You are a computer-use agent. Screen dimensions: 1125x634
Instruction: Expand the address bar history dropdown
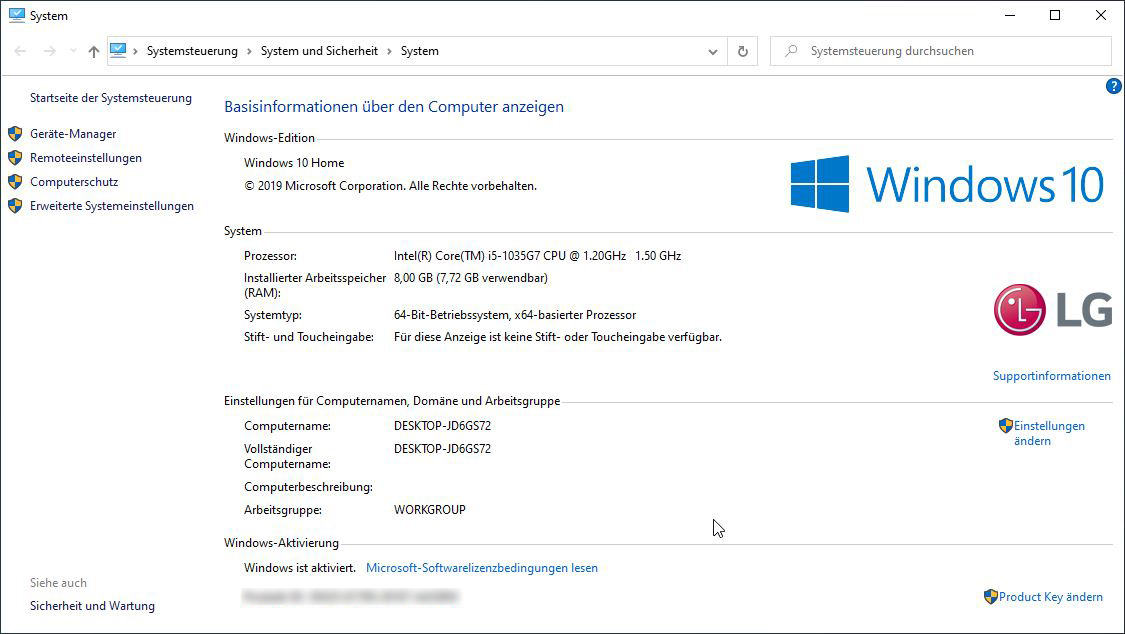click(x=712, y=51)
